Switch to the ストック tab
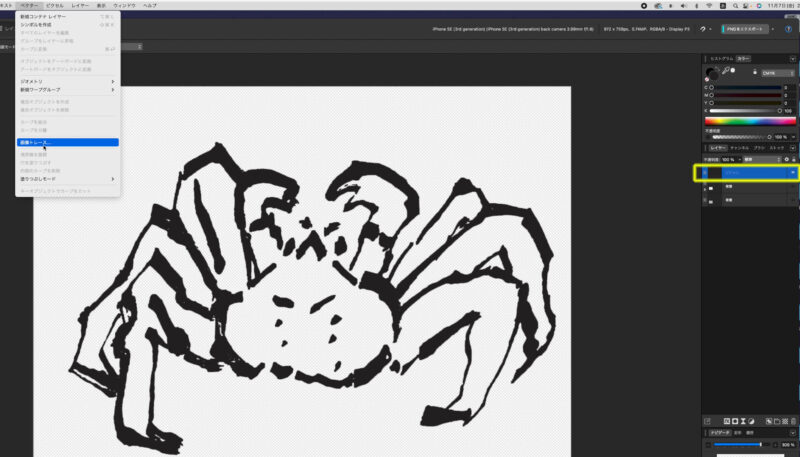This screenshot has width=800, height=457. coord(777,148)
